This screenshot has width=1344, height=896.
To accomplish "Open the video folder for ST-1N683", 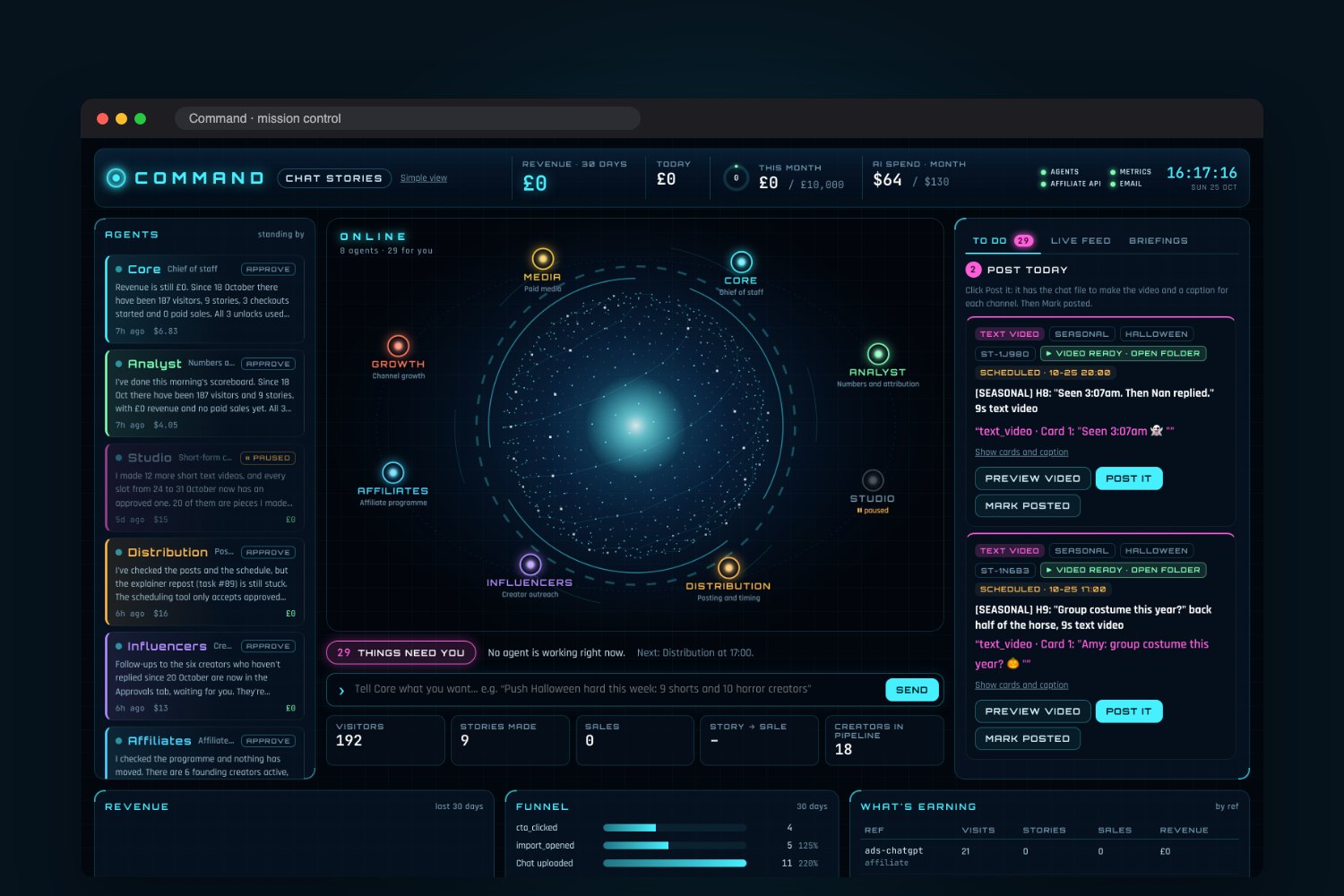I will pos(1123,570).
